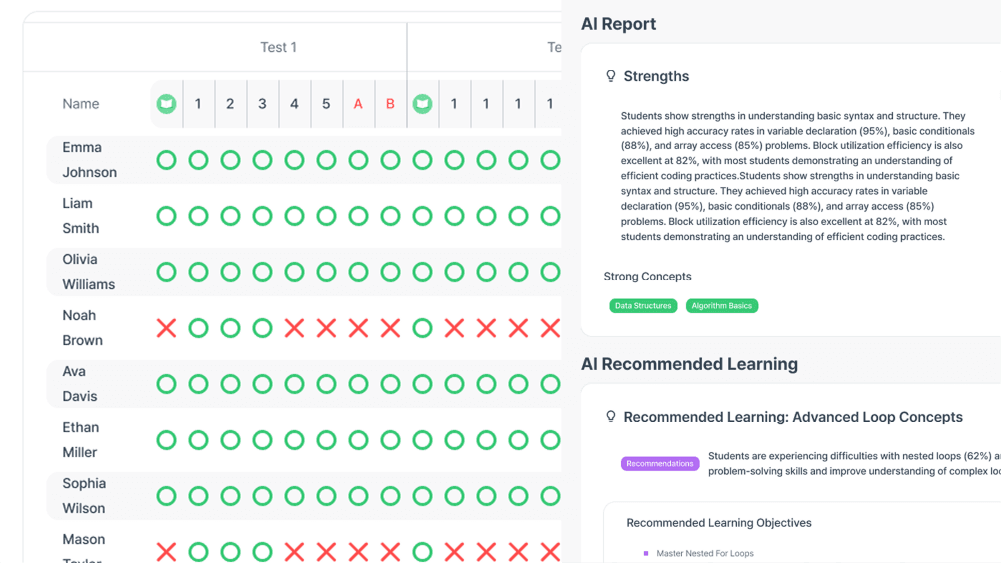Click question 5 column header in Test 1
Screen dimensions: 1001x563
[326, 103]
